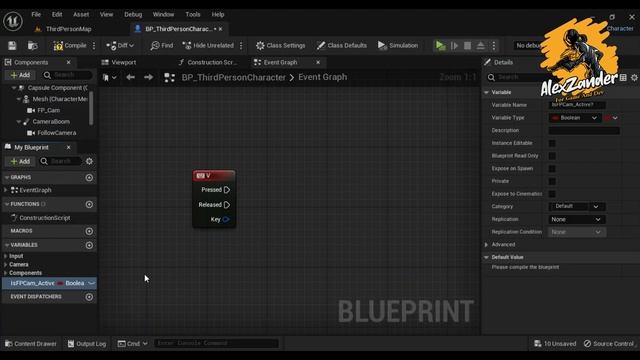Open the Variable Type Boolean dropdown
Screen dimensions: 640x360
574,118
